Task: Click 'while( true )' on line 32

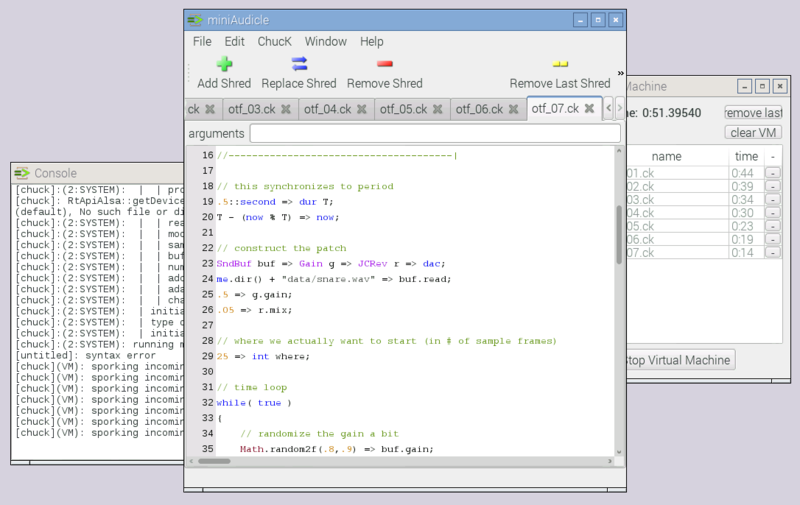Action: point(254,403)
